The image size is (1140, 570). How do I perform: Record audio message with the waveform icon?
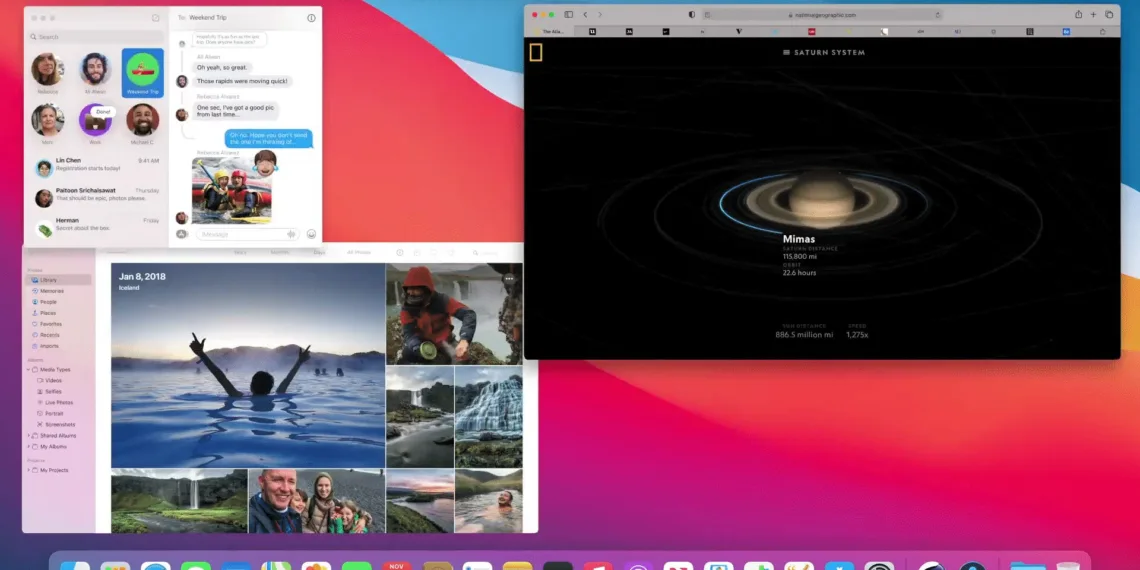[292, 234]
